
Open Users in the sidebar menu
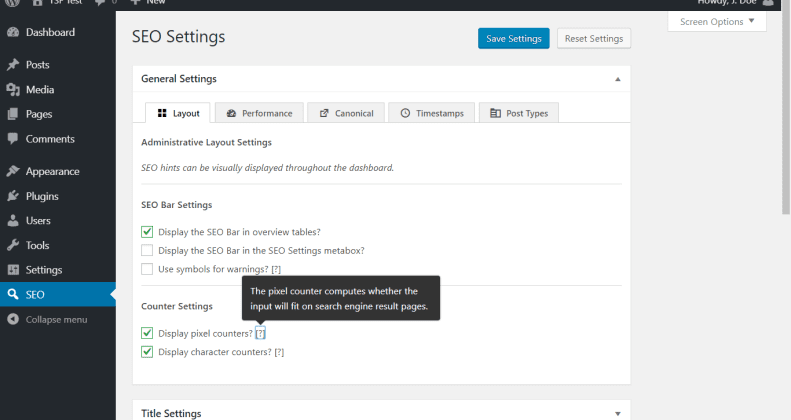pos(58,220)
